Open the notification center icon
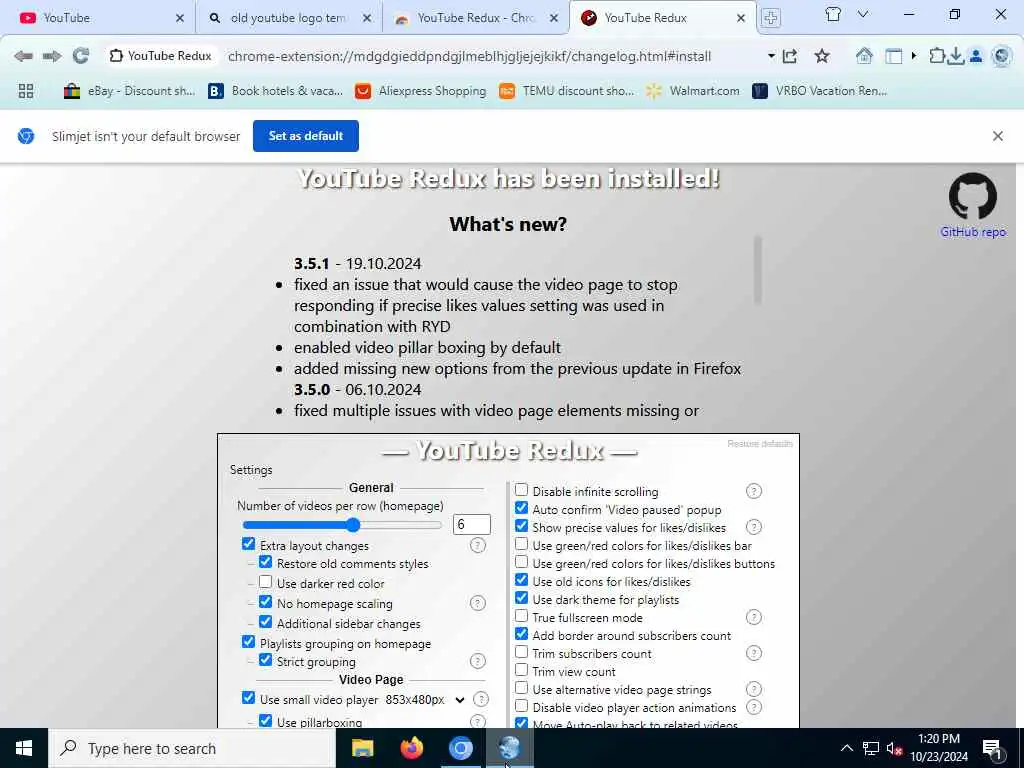Image resolution: width=1024 pixels, height=768 pixels. [x=992, y=748]
